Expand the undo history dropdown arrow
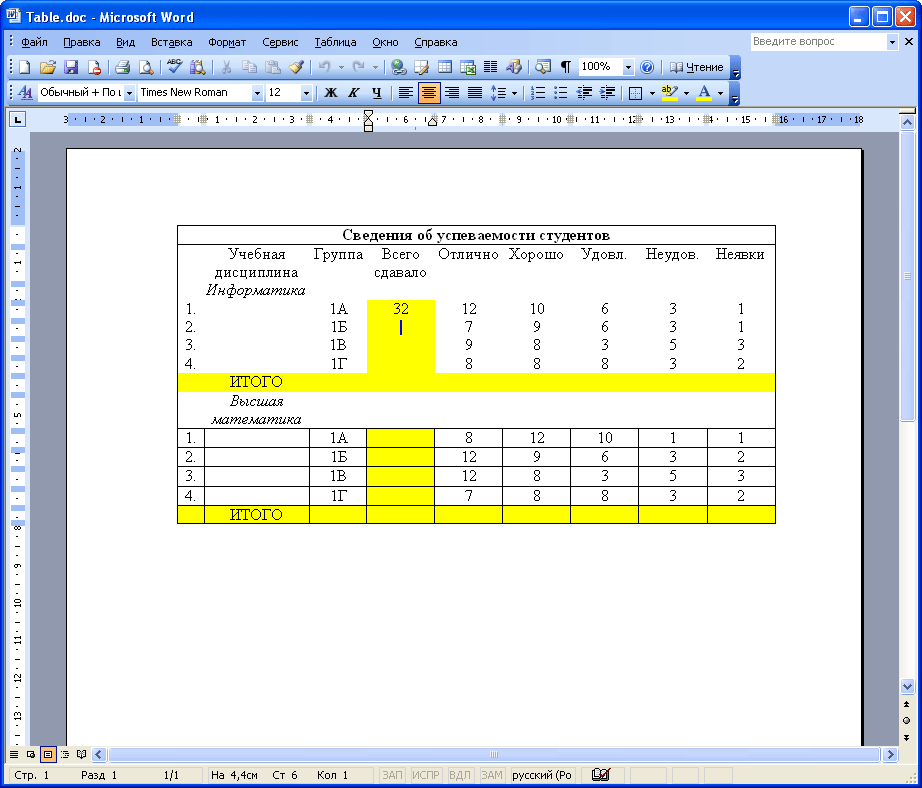 tap(341, 67)
